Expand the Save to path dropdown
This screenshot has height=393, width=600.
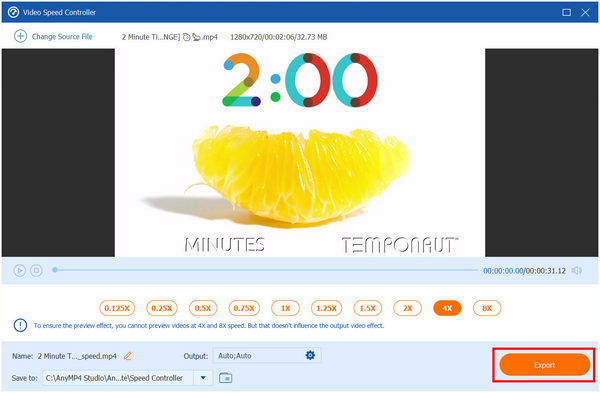tap(203, 378)
